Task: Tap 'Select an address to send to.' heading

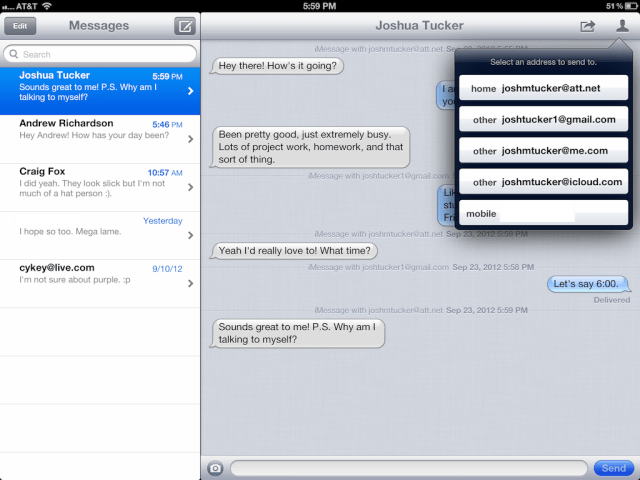Action: (543, 62)
